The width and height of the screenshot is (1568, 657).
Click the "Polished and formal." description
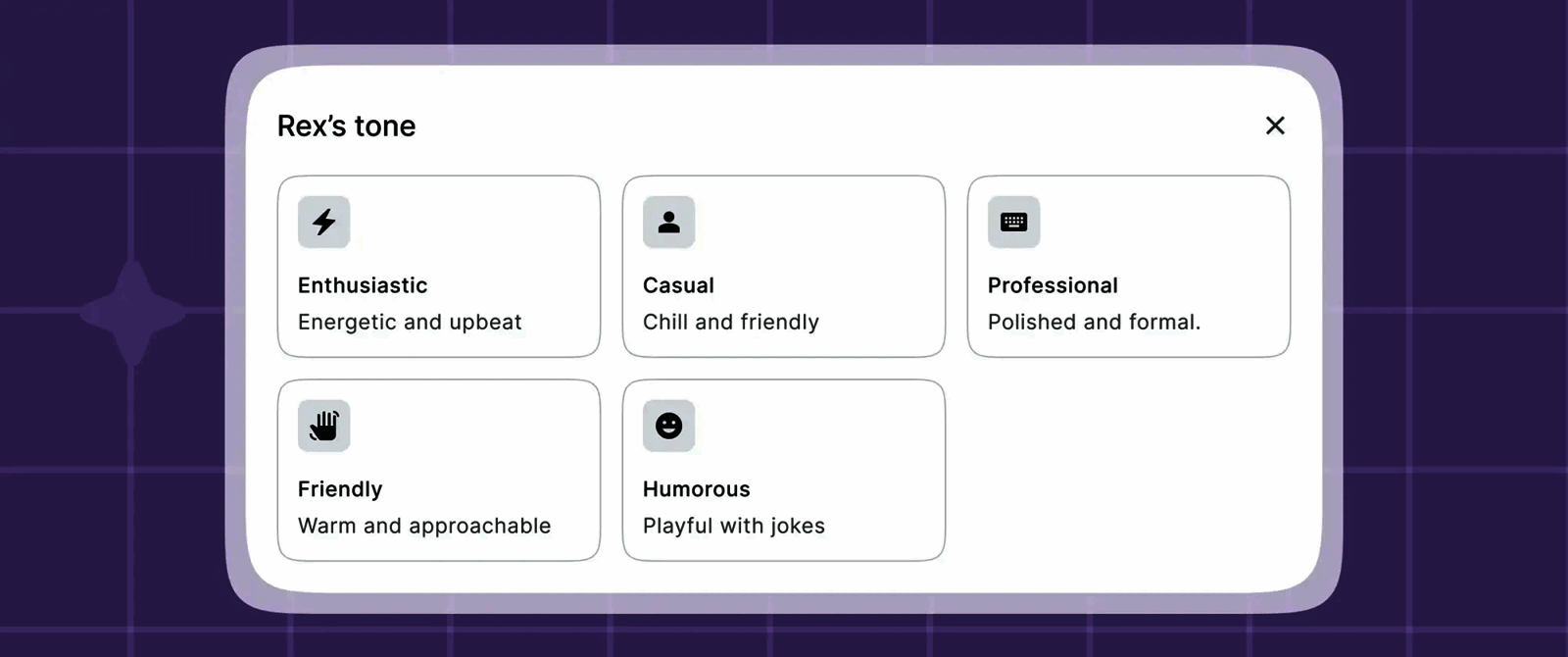click(1094, 323)
